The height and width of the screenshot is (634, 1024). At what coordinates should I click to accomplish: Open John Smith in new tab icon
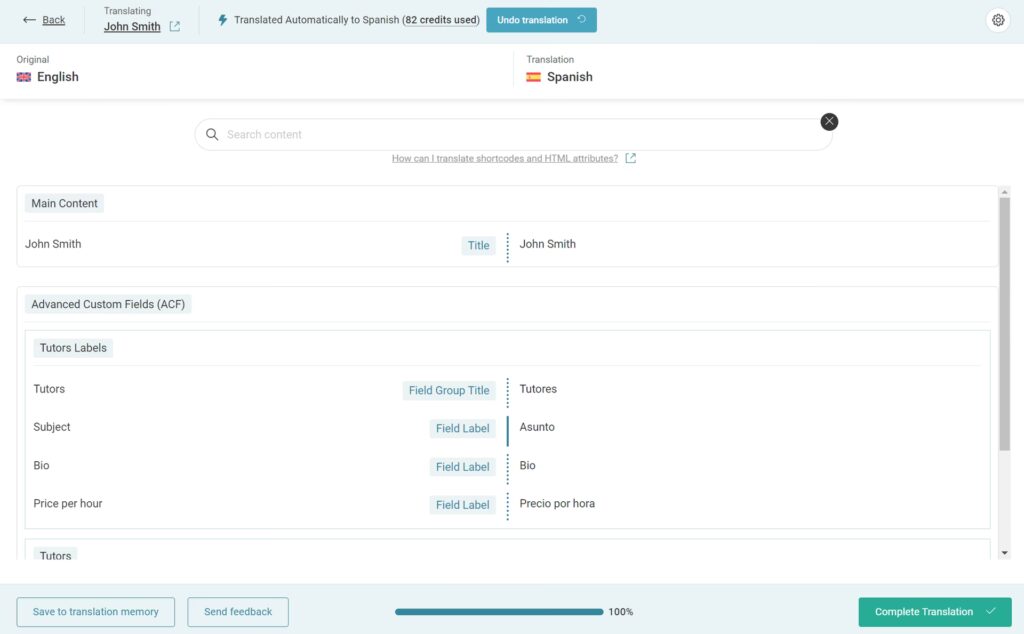pyautogui.click(x=174, y=27)
